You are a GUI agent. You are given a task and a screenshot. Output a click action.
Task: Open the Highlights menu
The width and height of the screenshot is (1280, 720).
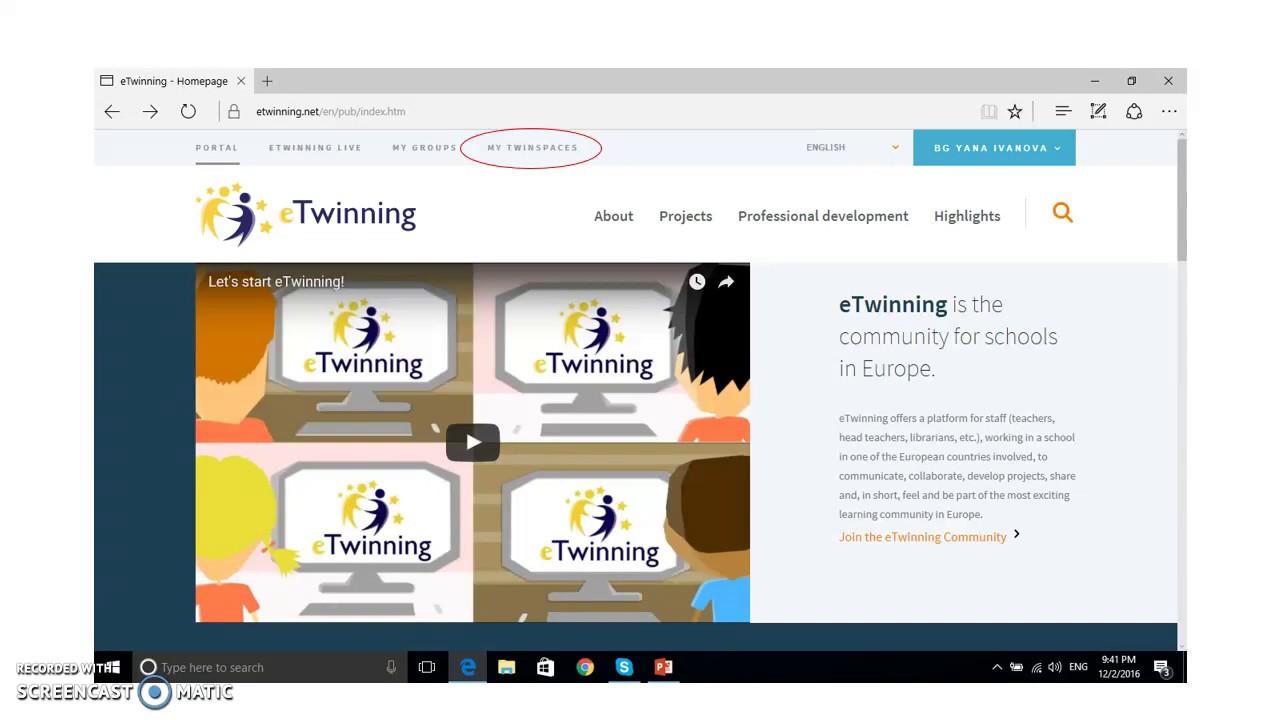[x=967, y=216]
